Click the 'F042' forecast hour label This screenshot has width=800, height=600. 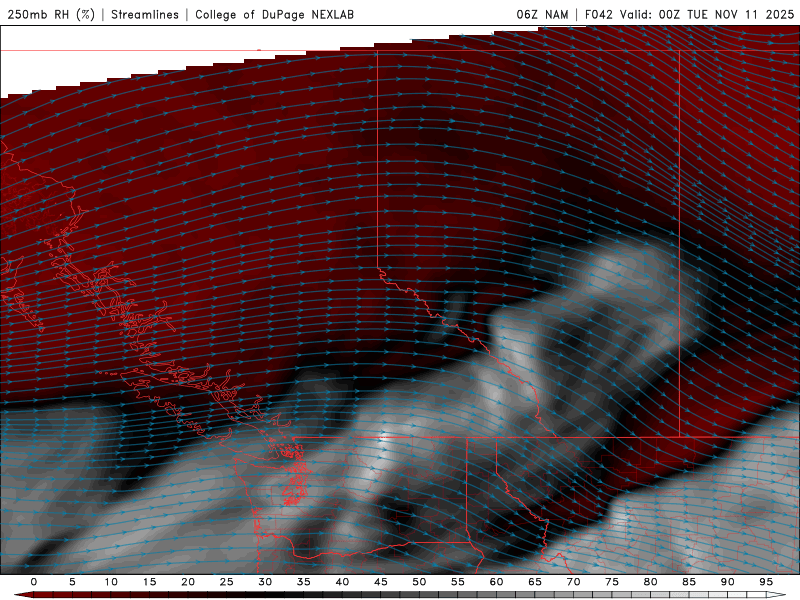[598, 14]
